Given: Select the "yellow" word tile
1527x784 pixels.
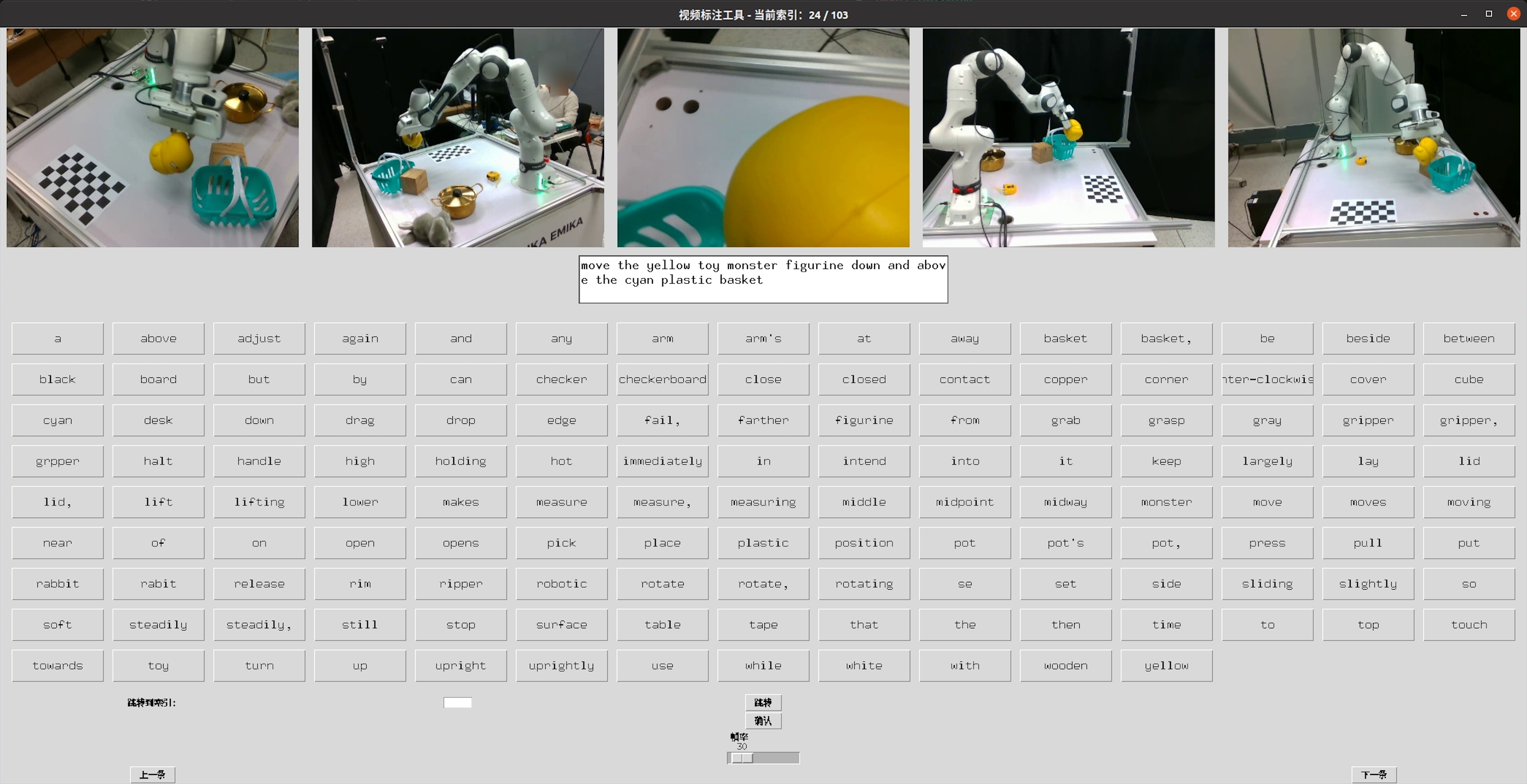Looking at the screenshot, I should (1165, 666).
